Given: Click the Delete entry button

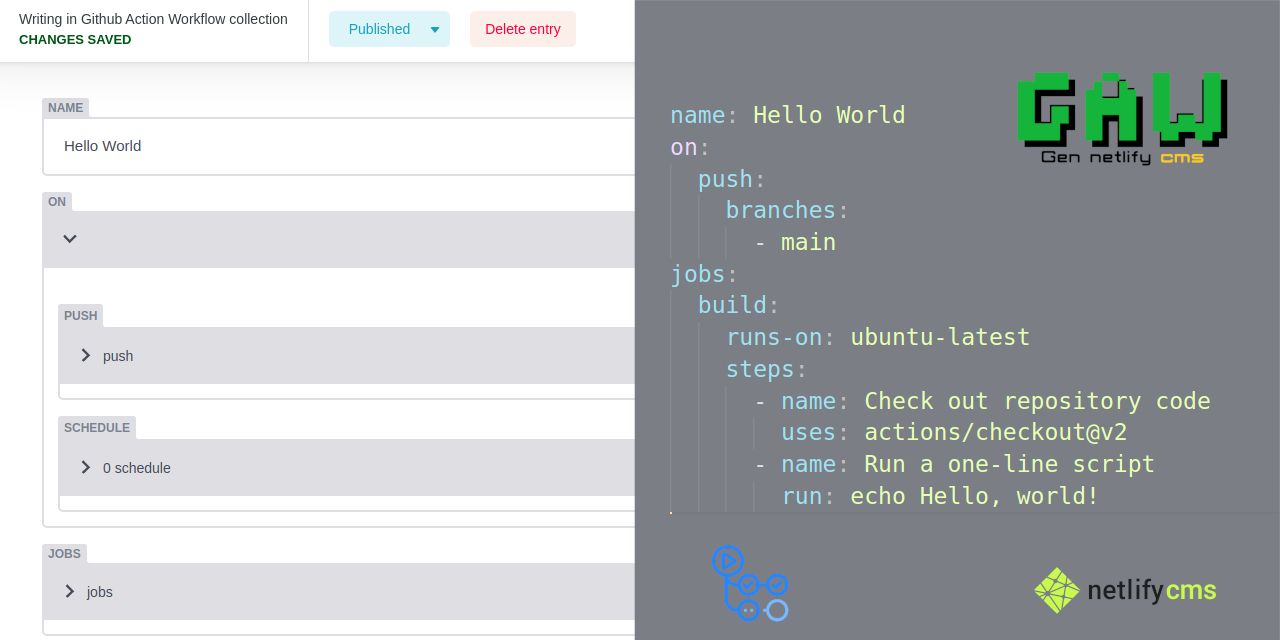Looking at the screenshot, I should pyautogui.click(x=522, y=29).
